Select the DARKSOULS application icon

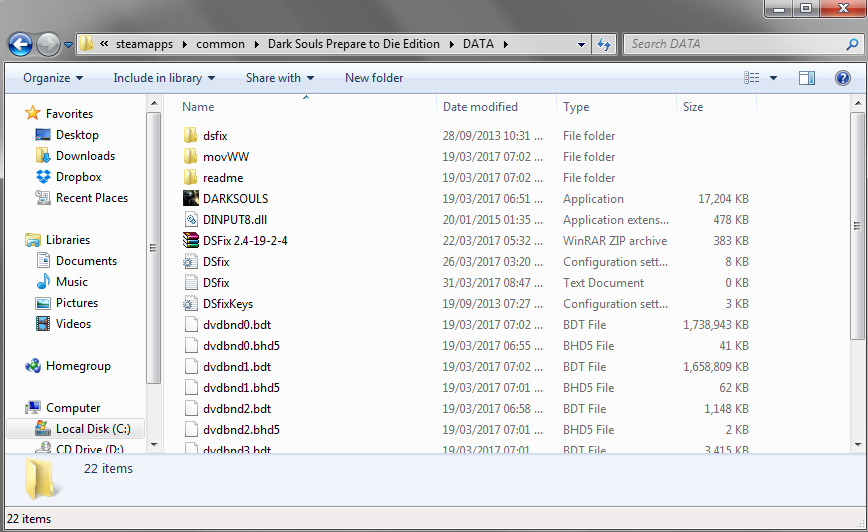pos(190,198)
